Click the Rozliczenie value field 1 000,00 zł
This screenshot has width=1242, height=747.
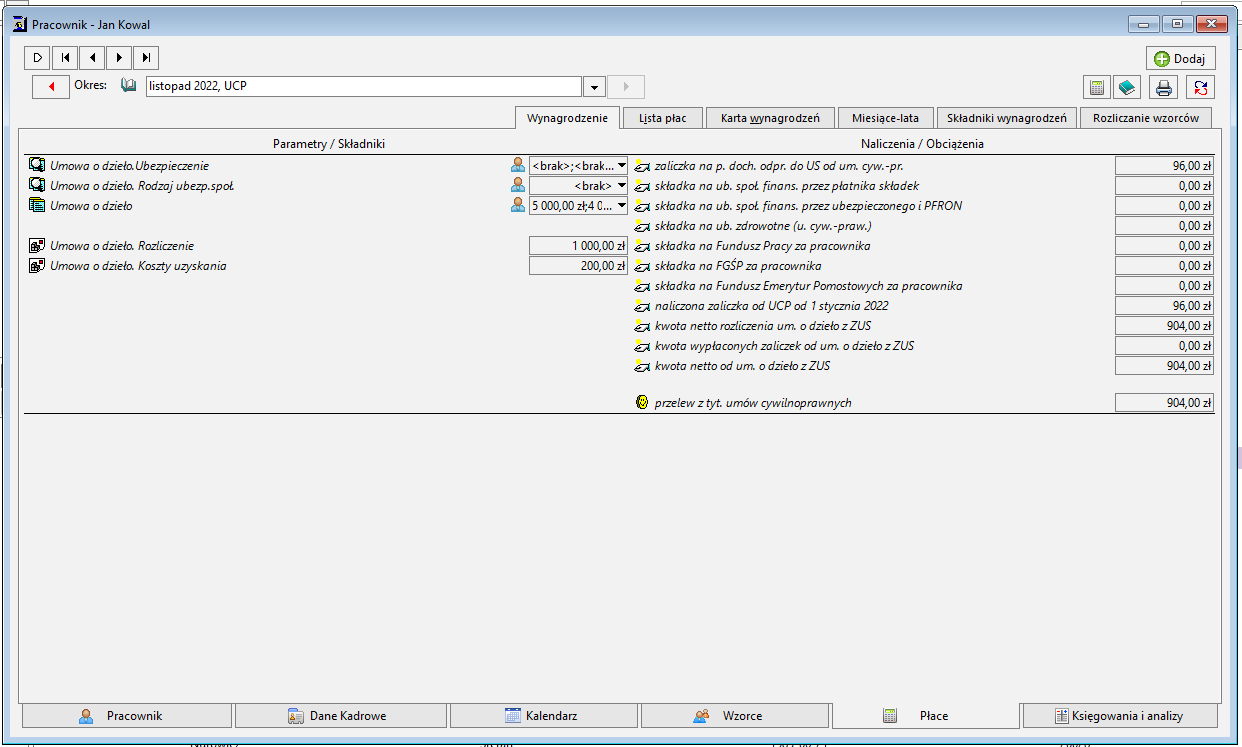pos(578,245)
